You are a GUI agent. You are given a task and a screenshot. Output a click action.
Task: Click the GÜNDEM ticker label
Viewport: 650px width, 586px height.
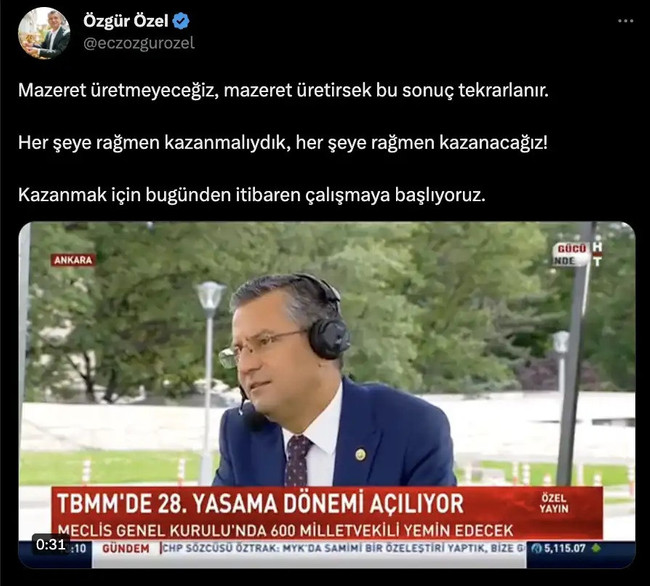coord(126,548)
